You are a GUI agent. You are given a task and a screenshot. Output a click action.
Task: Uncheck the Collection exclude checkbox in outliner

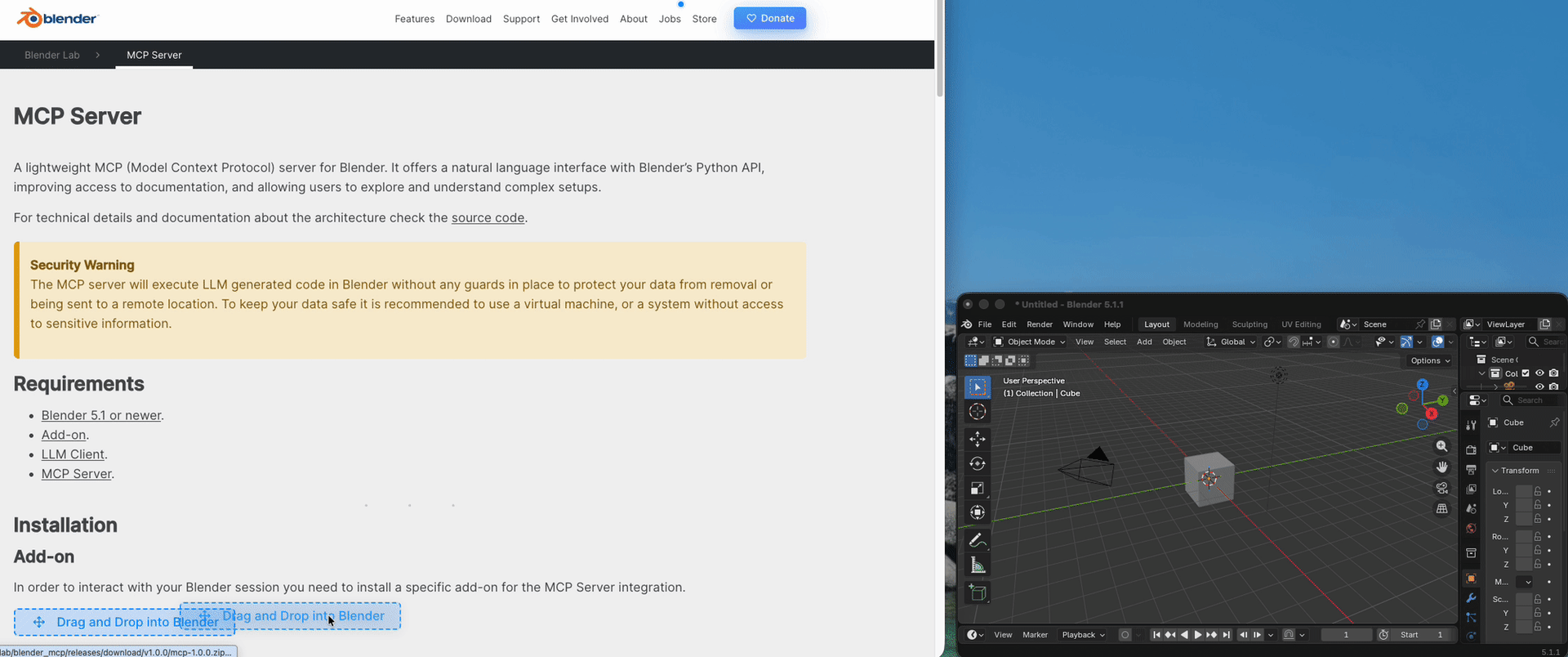tap(1526, 373)
